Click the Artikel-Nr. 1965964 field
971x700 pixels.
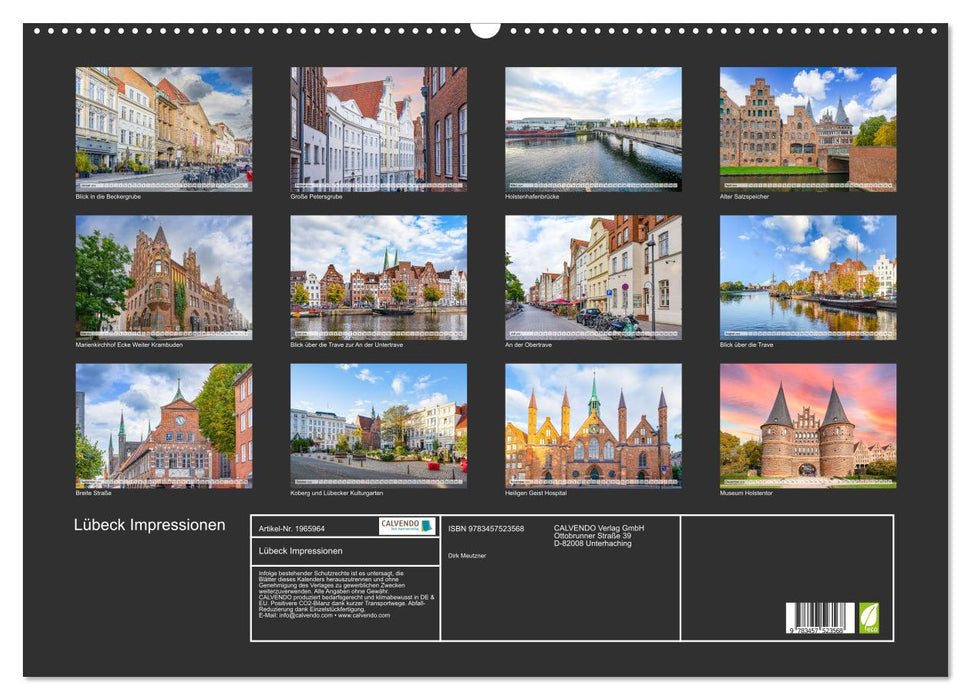[x=291, y=529]
